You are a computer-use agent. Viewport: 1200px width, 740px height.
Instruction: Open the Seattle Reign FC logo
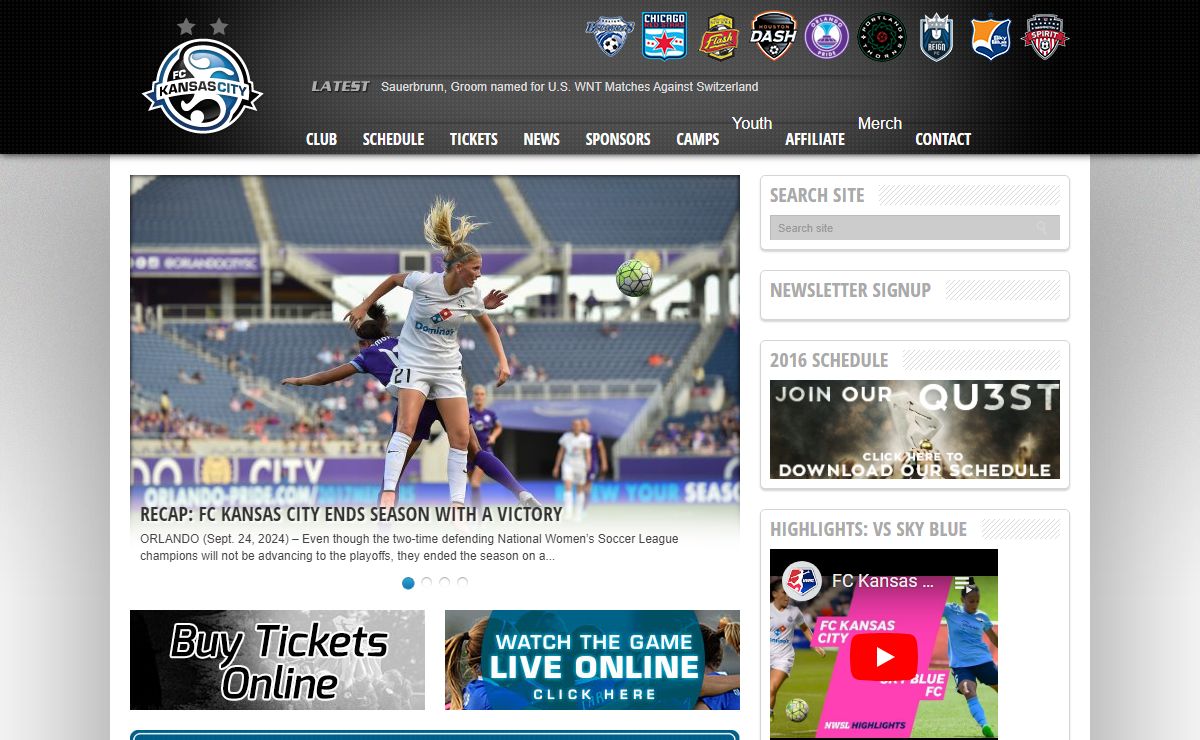937,37
